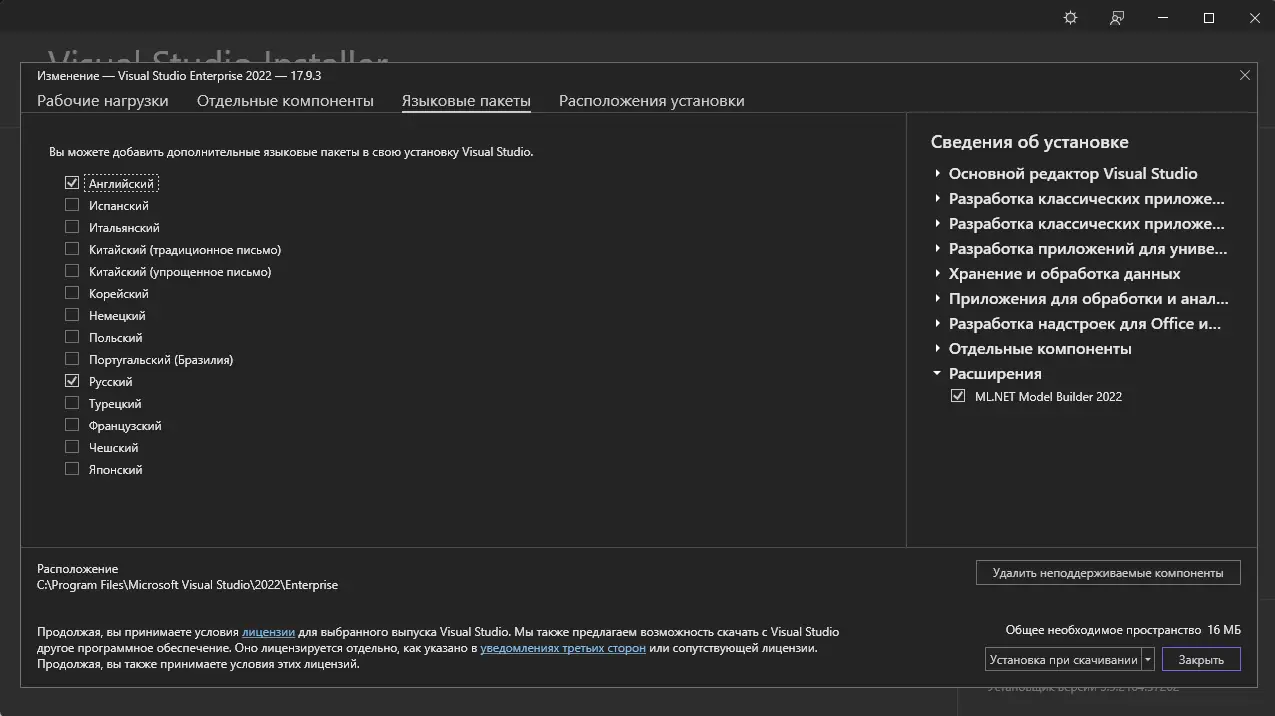Check the Японский language checkbox
This screenshot has width=1275, height=716.
[x=72, y=469]
